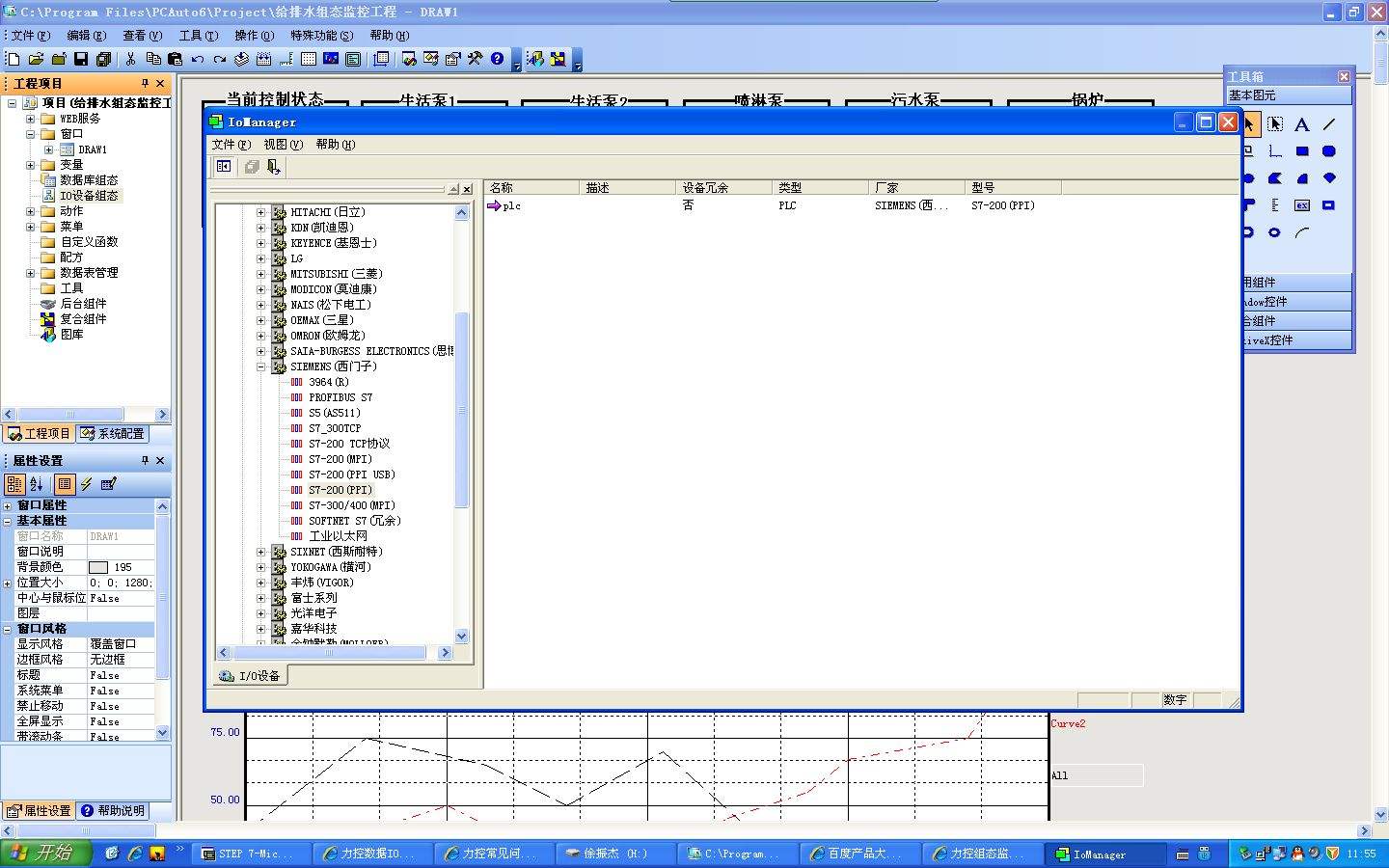Click the blue help question-mark toolbar icon
1389x868 pixels.
(x=497, y=59)
